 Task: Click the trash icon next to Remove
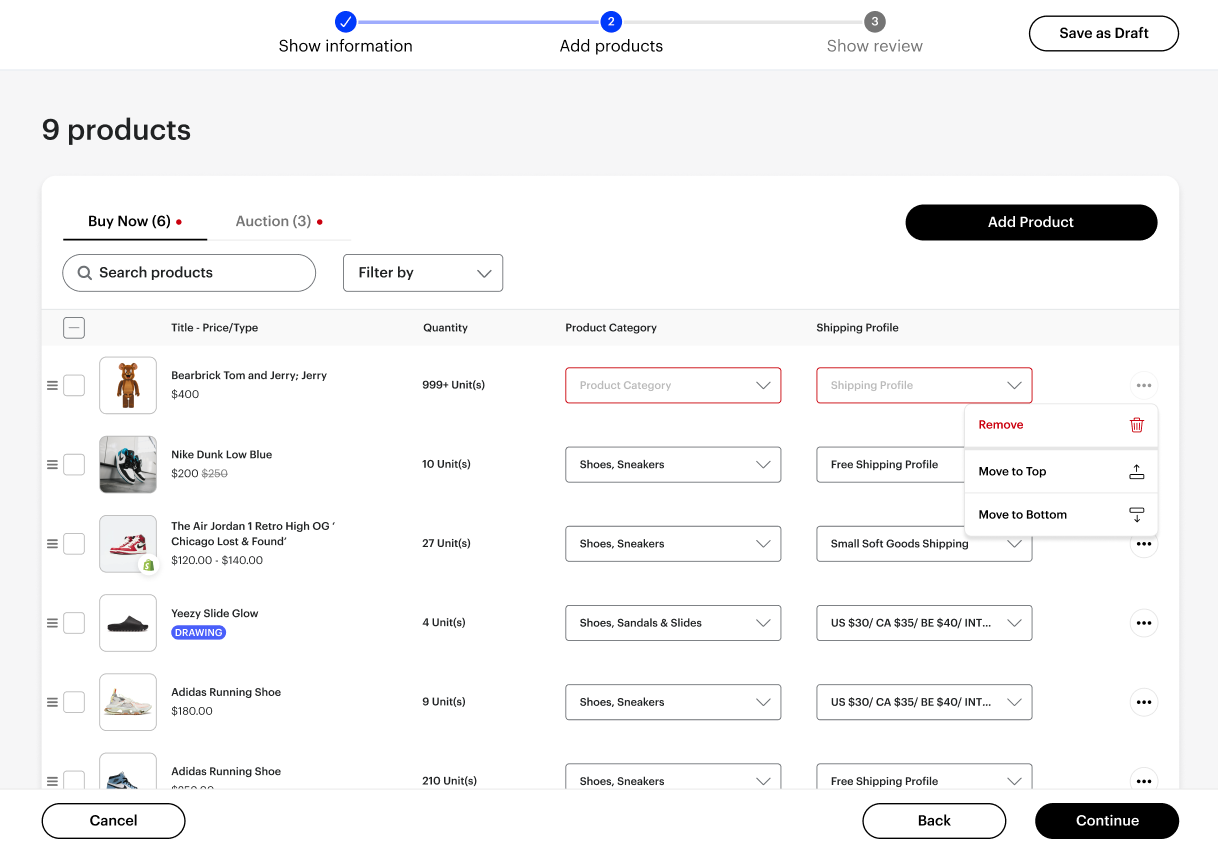click(1136, 425)
